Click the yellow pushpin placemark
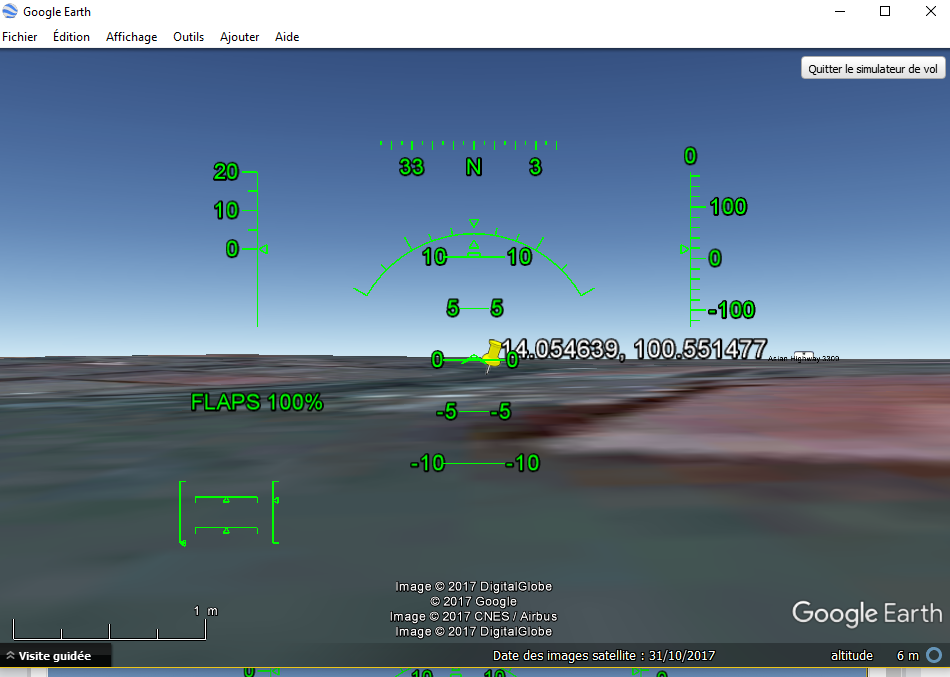The image size is (950, 677). pyautogui.click(x=492, y=354)
